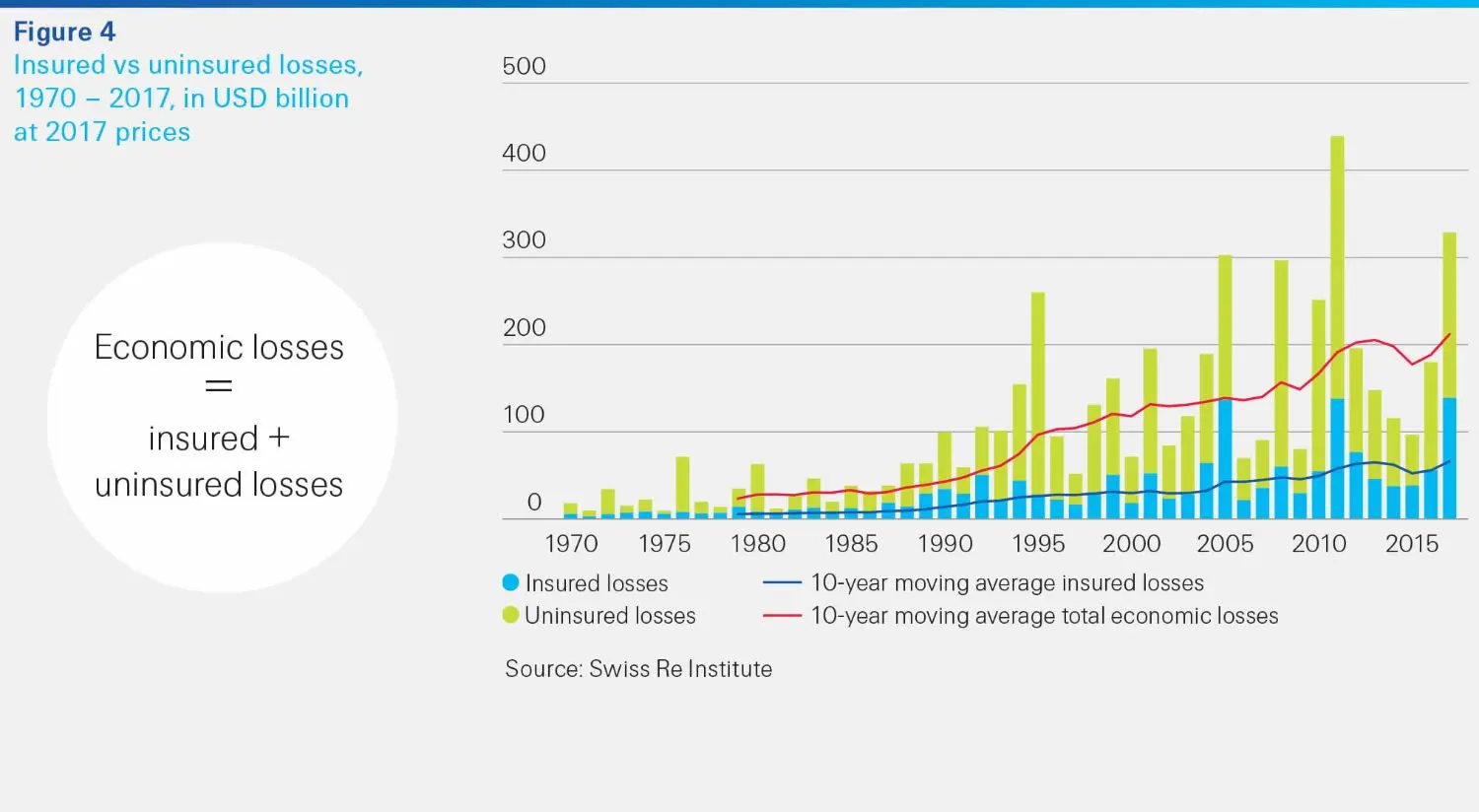The height and width of the screenshot is (812, 1479).
Task: Click the 2005 axis label
Action: [1225, 543]
